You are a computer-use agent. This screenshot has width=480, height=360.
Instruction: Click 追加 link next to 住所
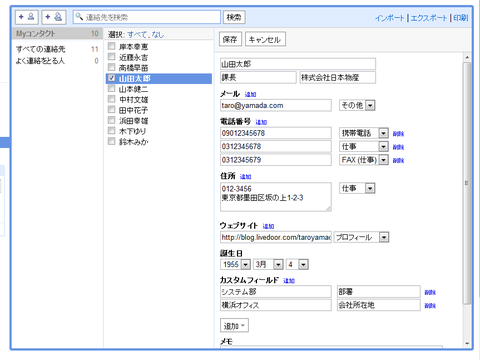click(x=245, y=177)
